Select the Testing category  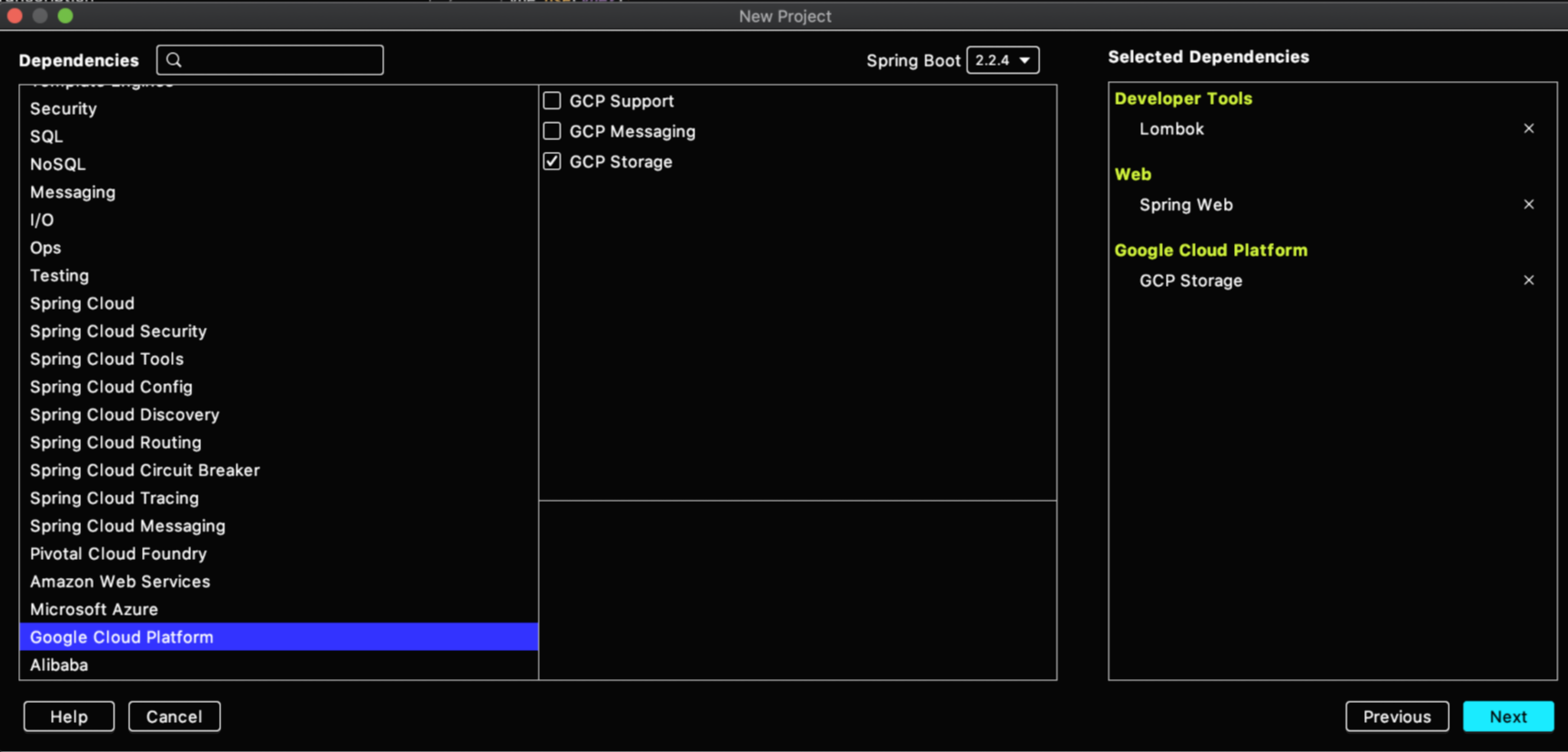tap(278, 275)
